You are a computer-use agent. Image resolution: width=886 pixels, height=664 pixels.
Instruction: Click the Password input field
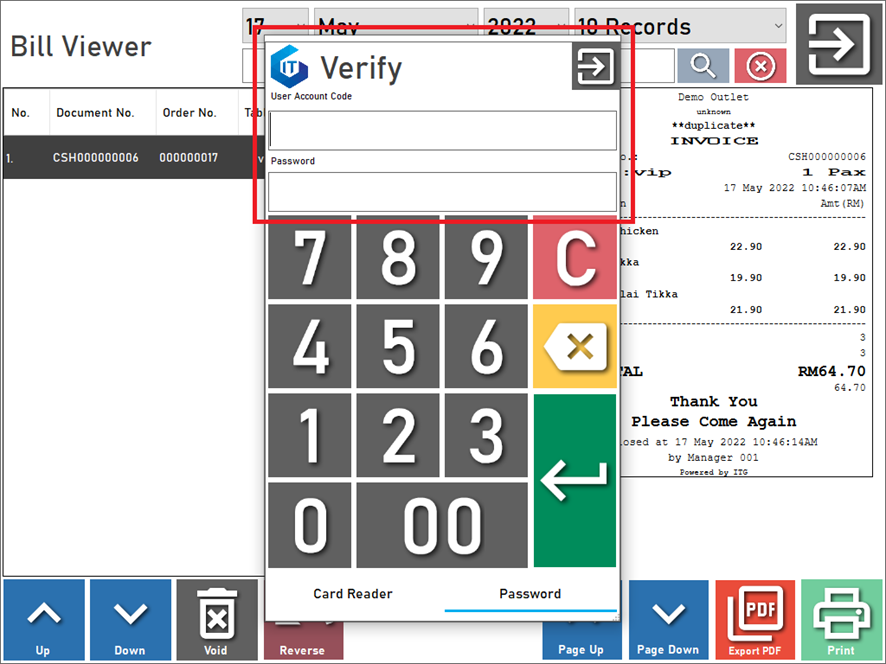click(x=442, y=192)
